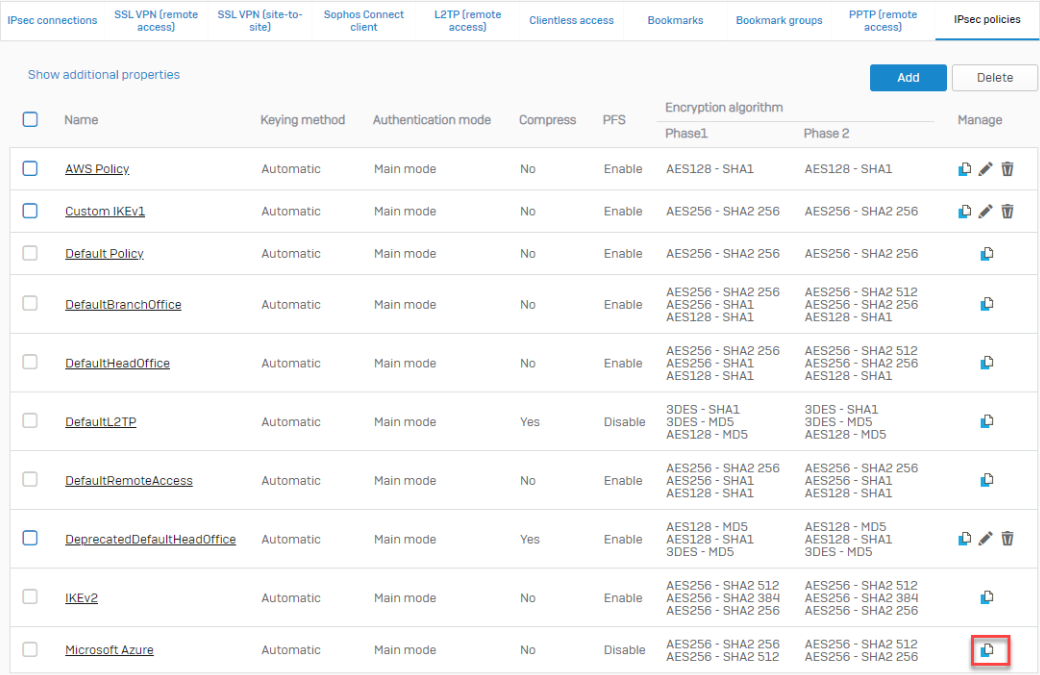Open the Sophos Connect client tab
Image resolution: width=1040 pixels, height=675 pixels.
(x=364, y=21)
